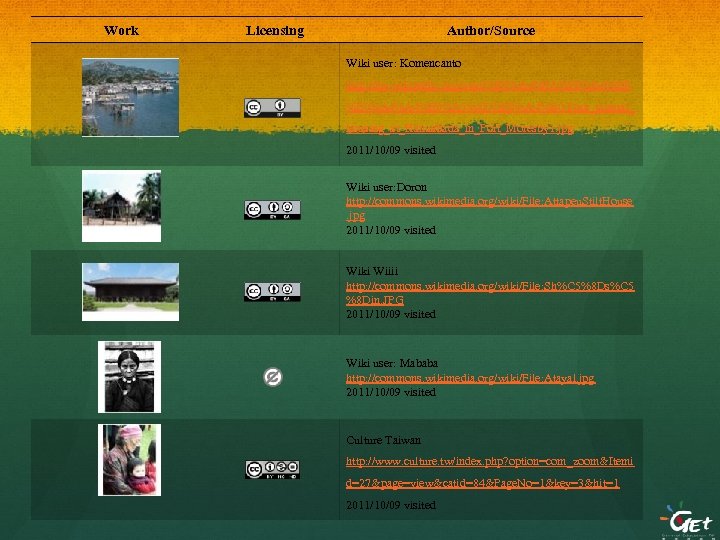Click the Work column header
This screenshot has height=540, width=720.
point(121,30)
